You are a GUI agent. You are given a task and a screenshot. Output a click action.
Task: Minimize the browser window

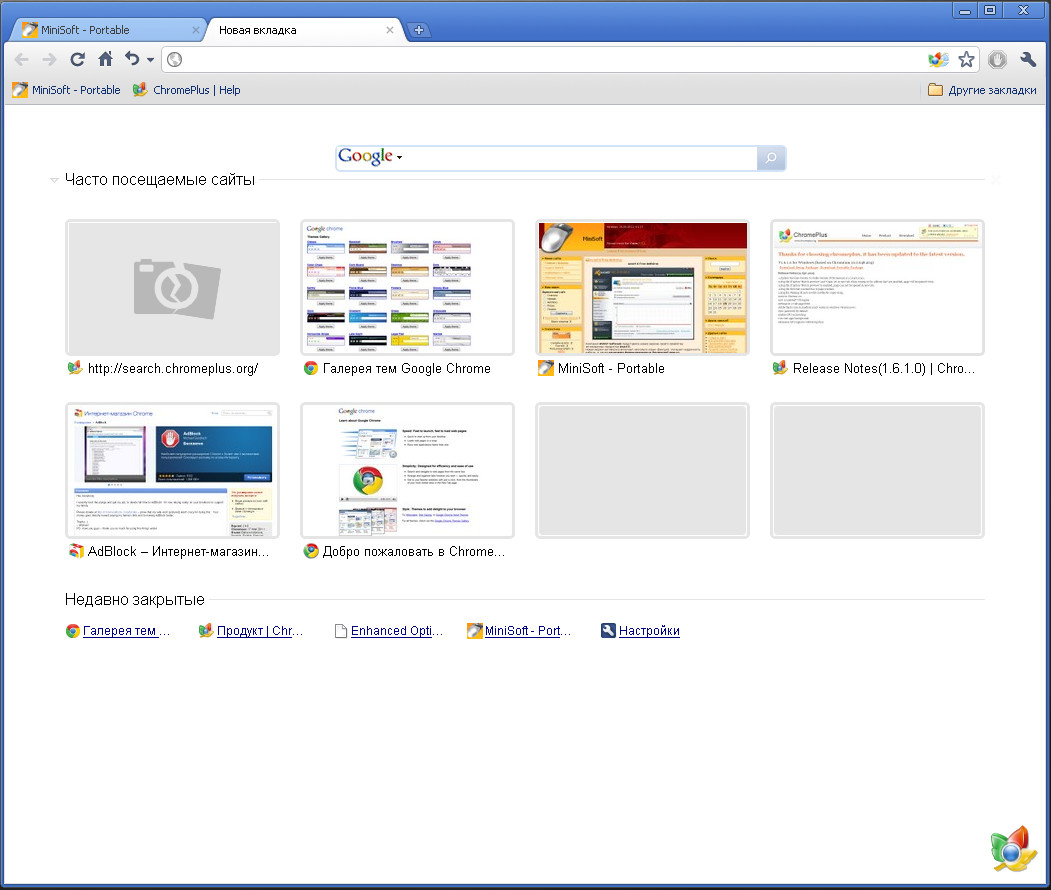pyautogui.click(x=965, y=11)
